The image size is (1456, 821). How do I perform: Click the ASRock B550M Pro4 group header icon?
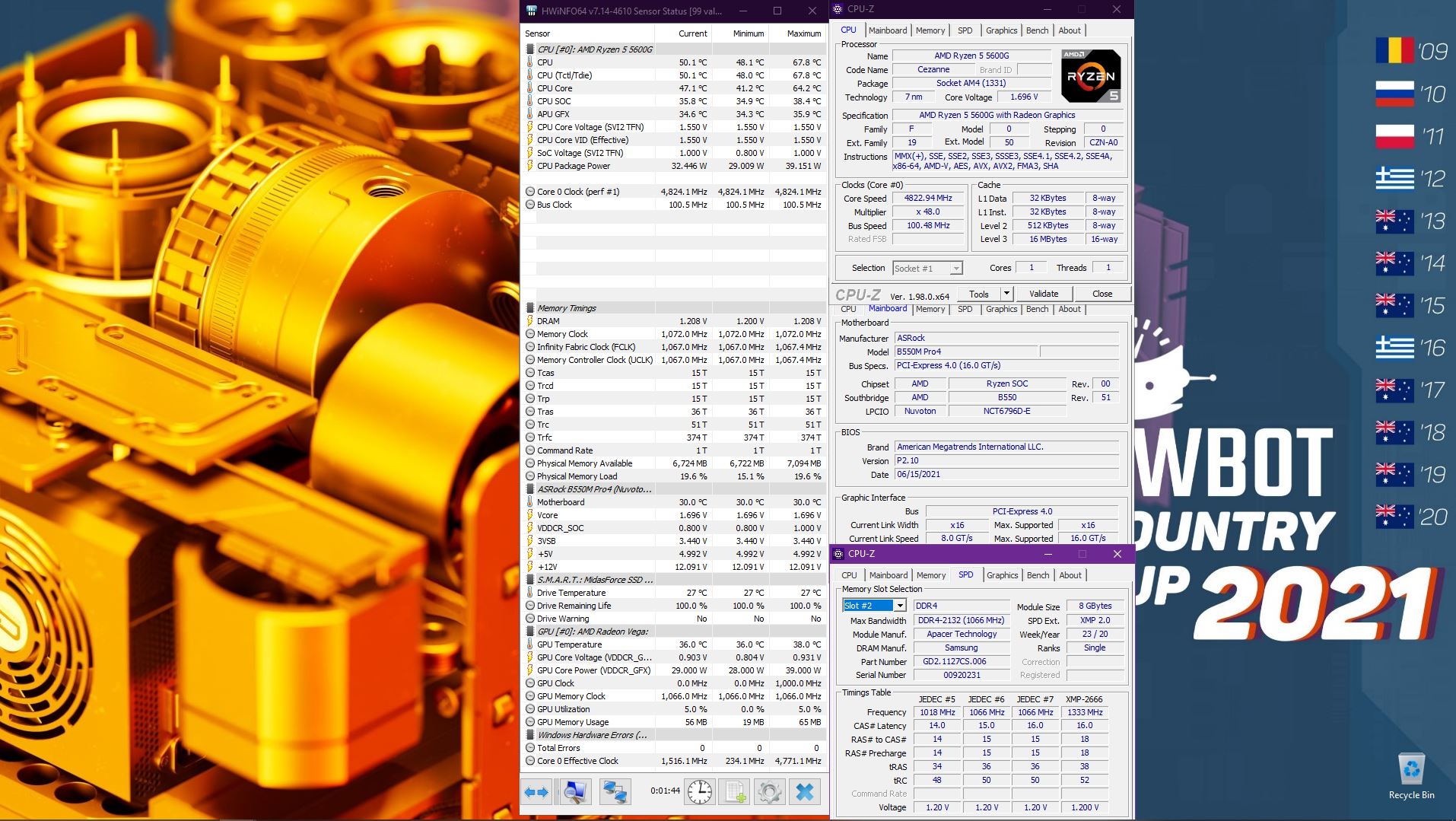click(530, 489)
